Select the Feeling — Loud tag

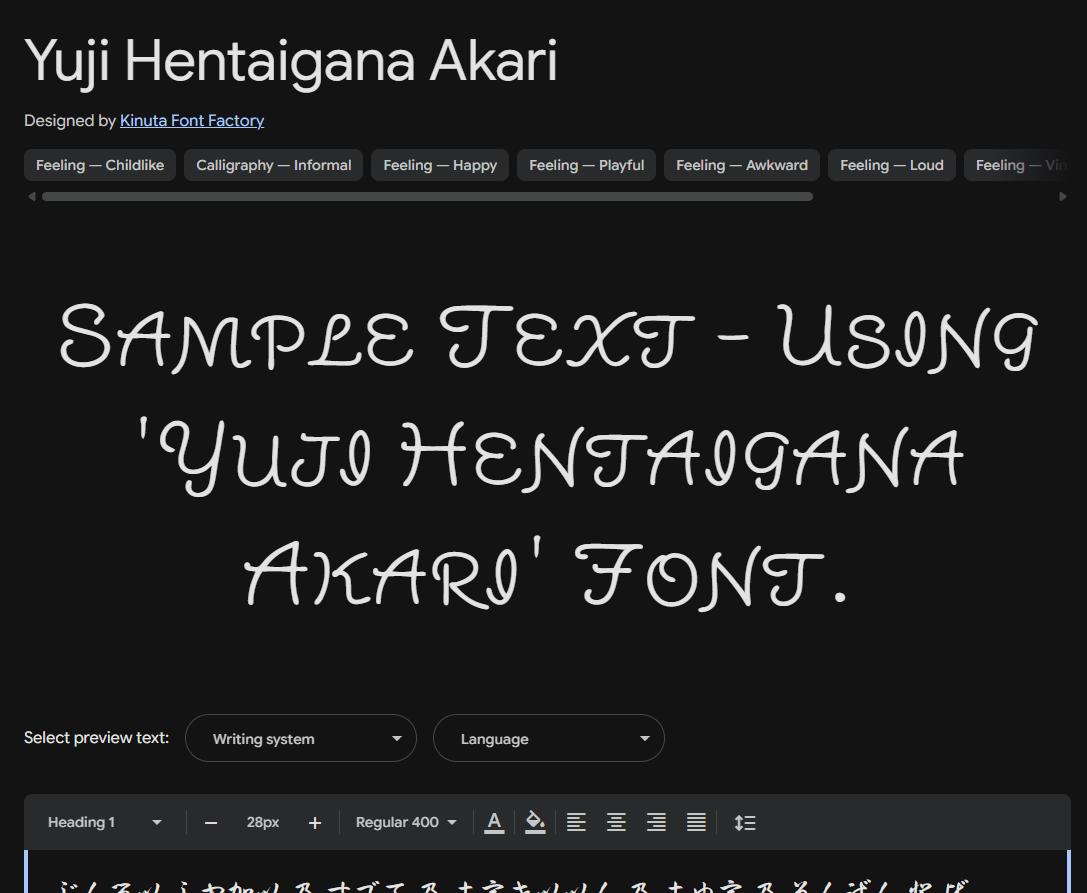click(892, 165)
